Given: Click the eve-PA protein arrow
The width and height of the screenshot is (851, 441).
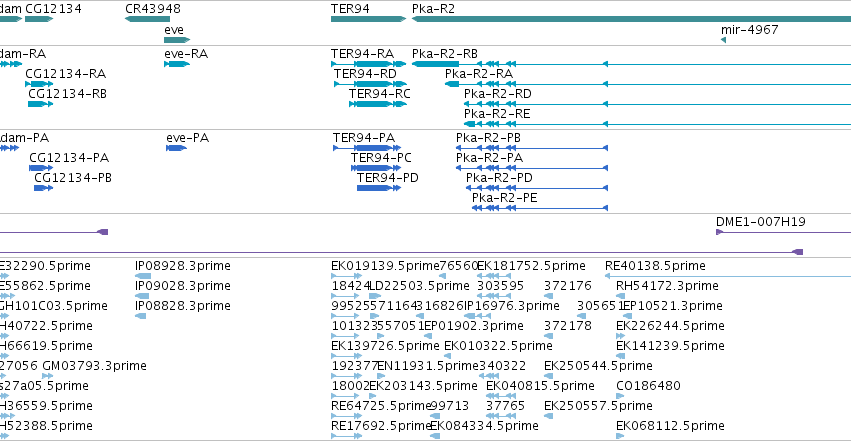Looking at the screenshot, I should click(x=176, y=148).
